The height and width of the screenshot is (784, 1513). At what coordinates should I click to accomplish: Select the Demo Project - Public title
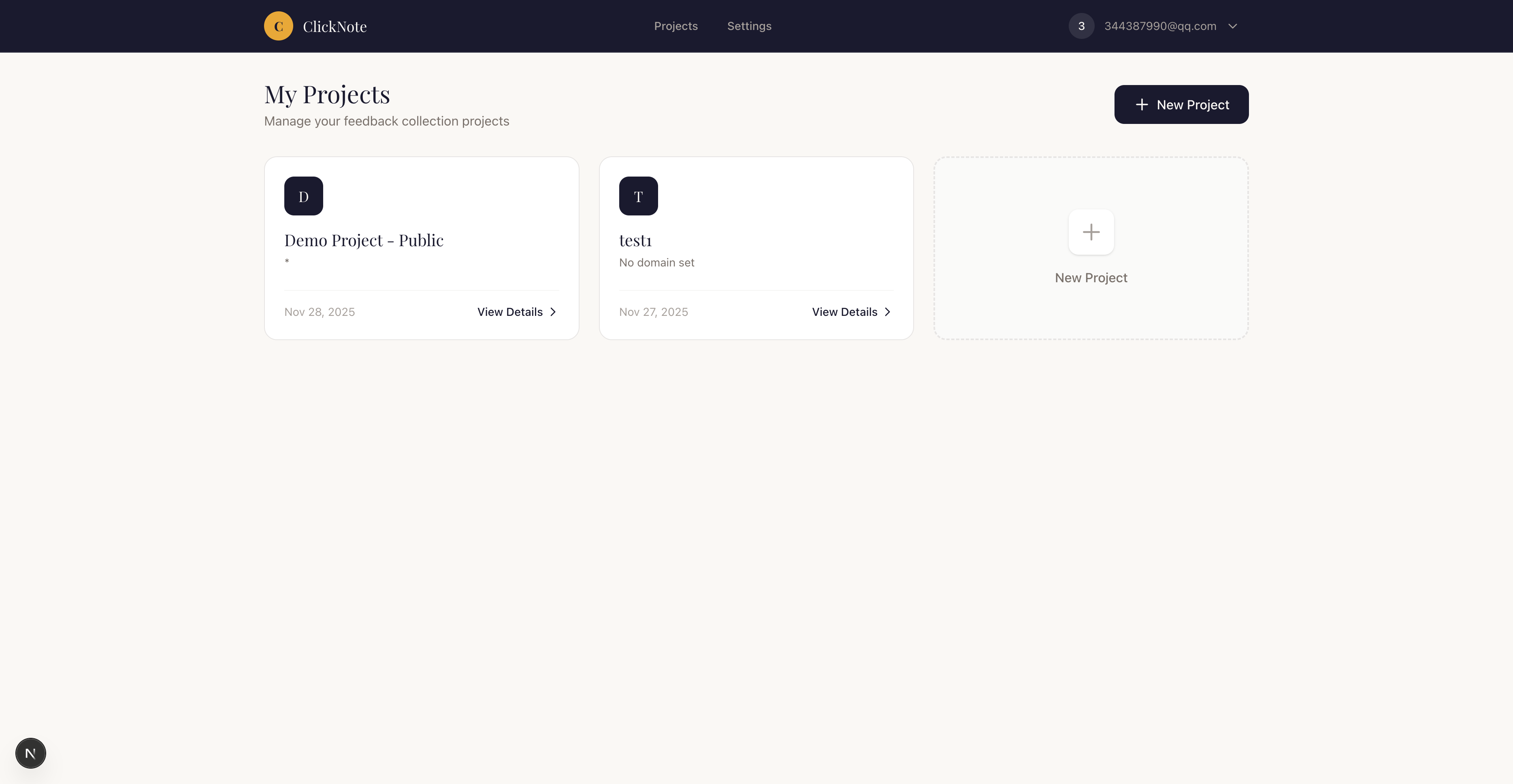(x=364, y=240)
